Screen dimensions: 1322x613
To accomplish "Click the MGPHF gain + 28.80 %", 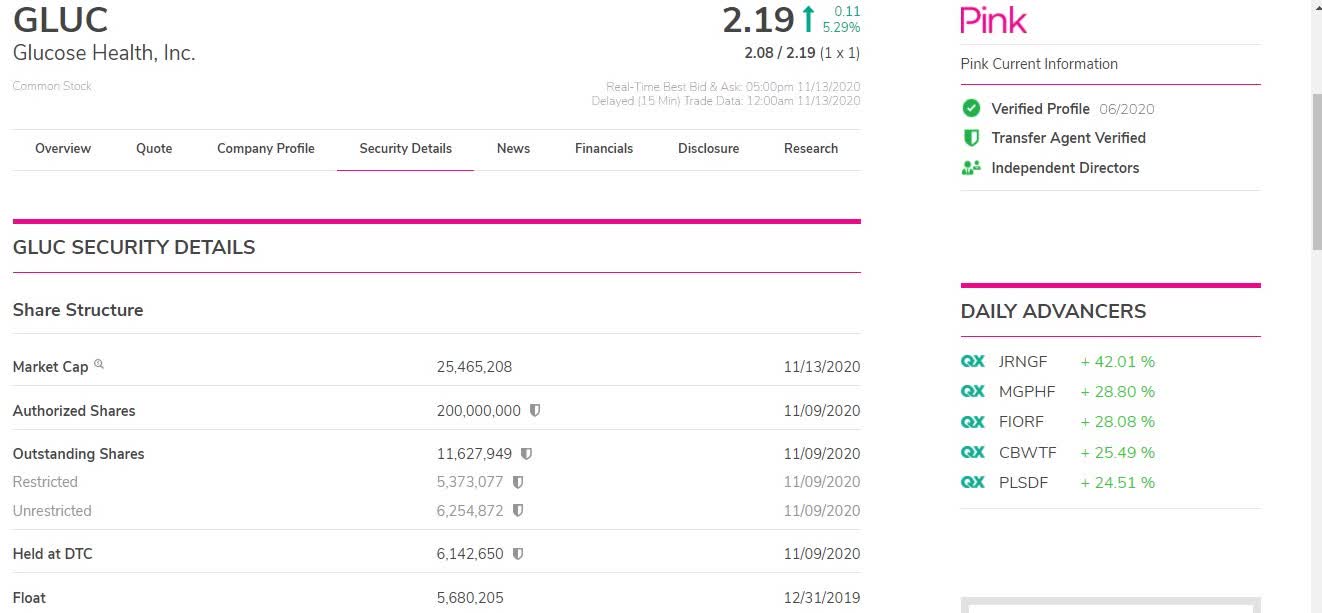I will coord(1118,392).
